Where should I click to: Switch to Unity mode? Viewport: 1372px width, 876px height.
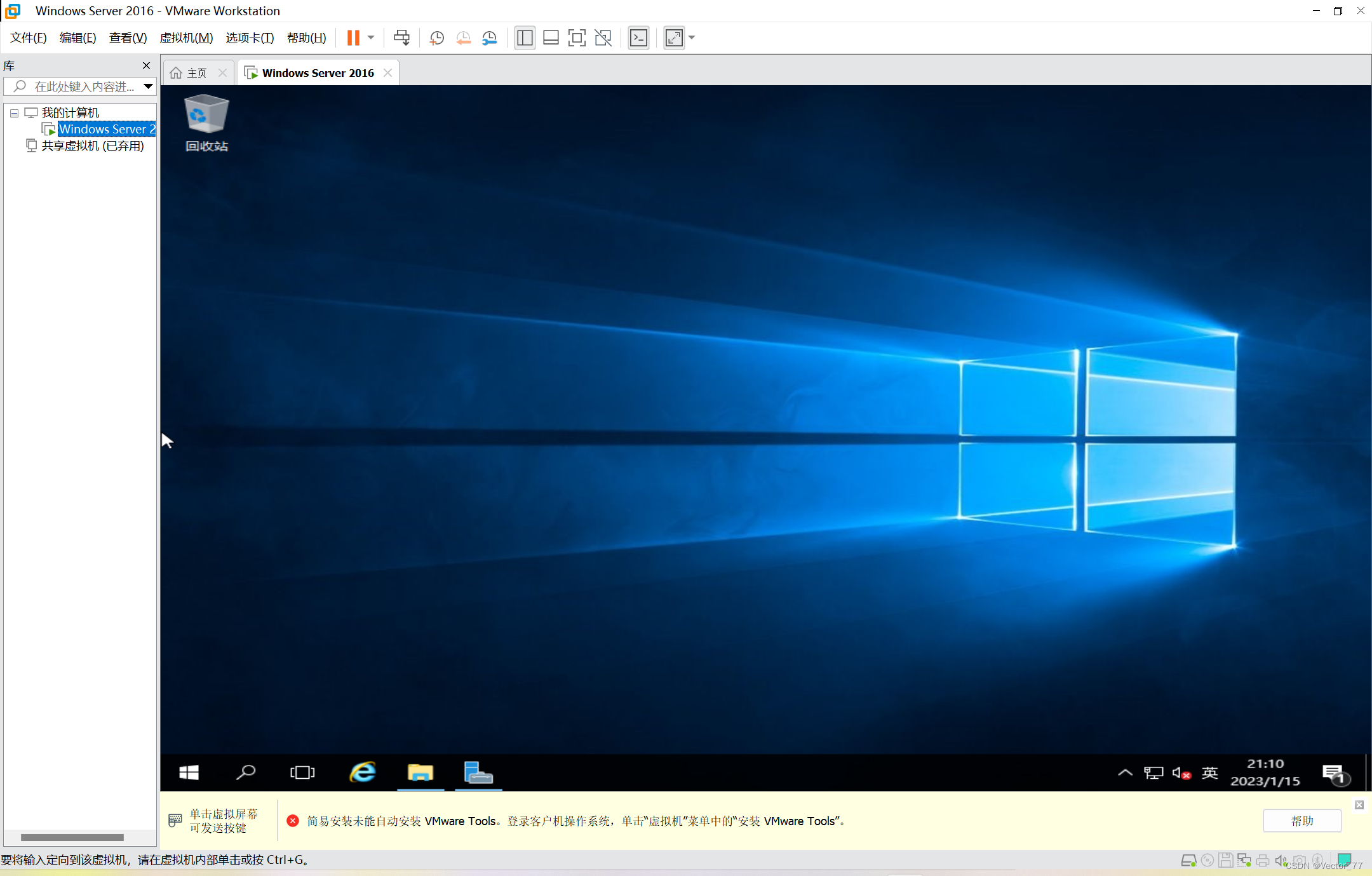click(x=603, y=38)
